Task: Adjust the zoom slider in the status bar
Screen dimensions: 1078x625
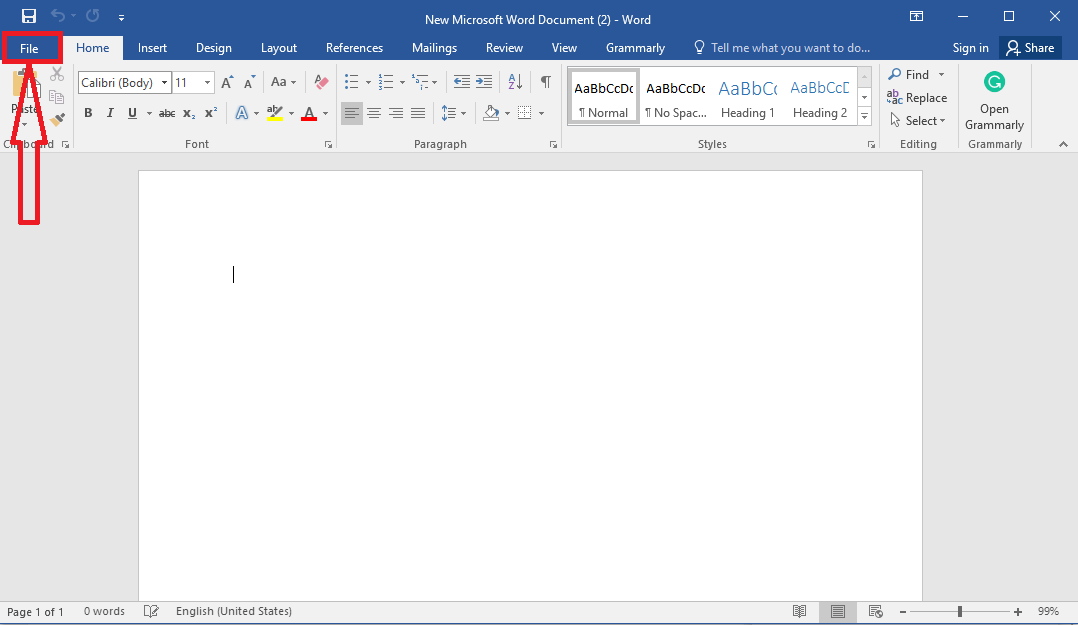Action: [960, 611]
